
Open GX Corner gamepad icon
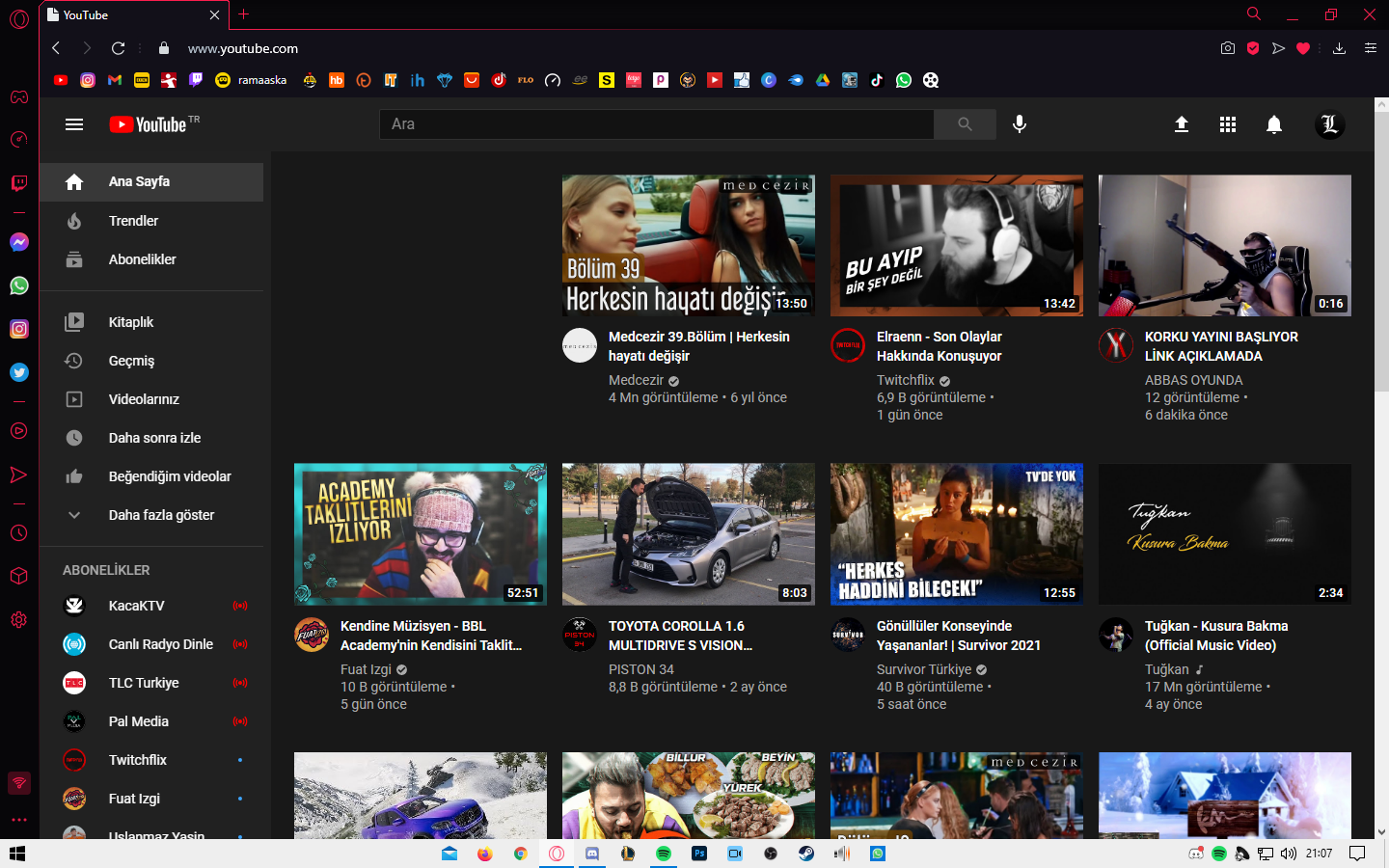click(x=19, y=96)
